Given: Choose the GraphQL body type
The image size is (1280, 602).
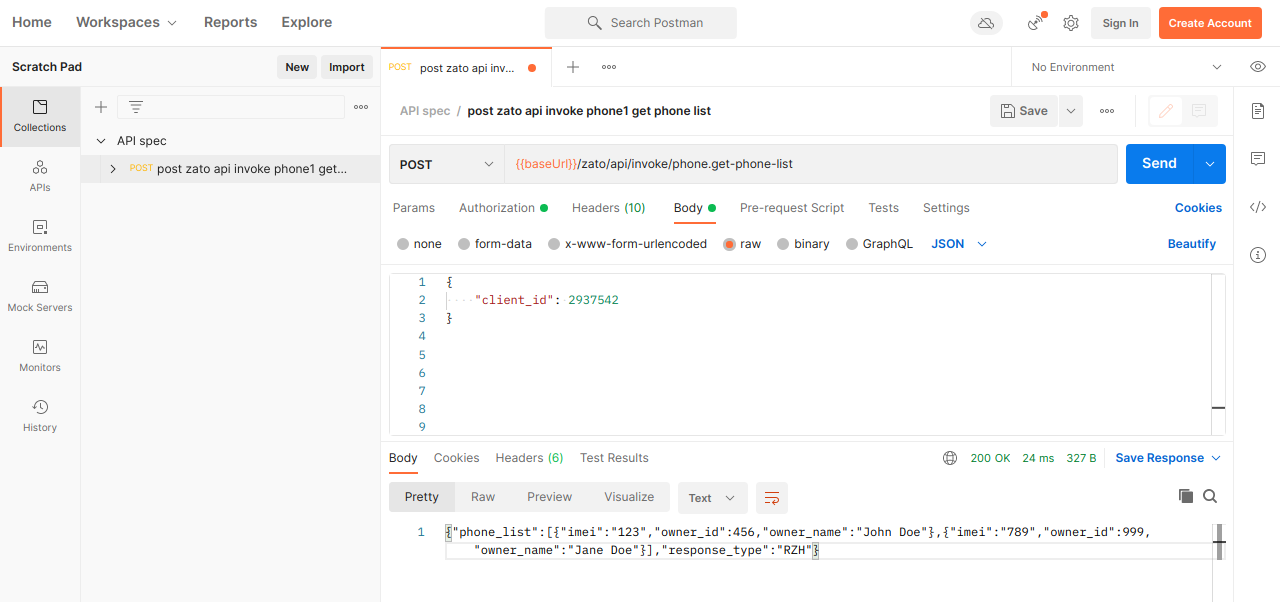Looking at the screenshot, I should [879, 244].
